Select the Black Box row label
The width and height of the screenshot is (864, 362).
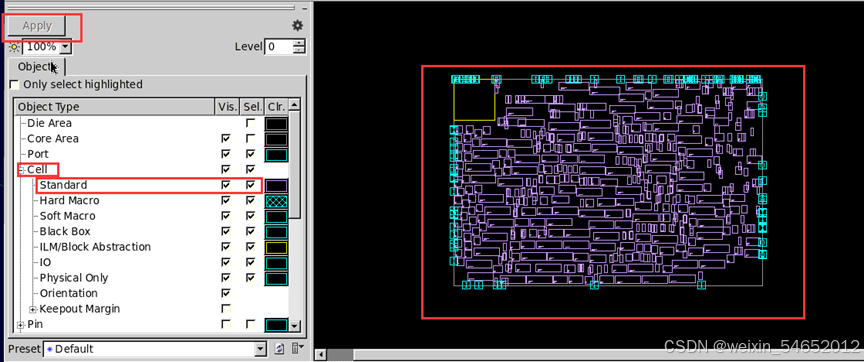coord(65,231)
